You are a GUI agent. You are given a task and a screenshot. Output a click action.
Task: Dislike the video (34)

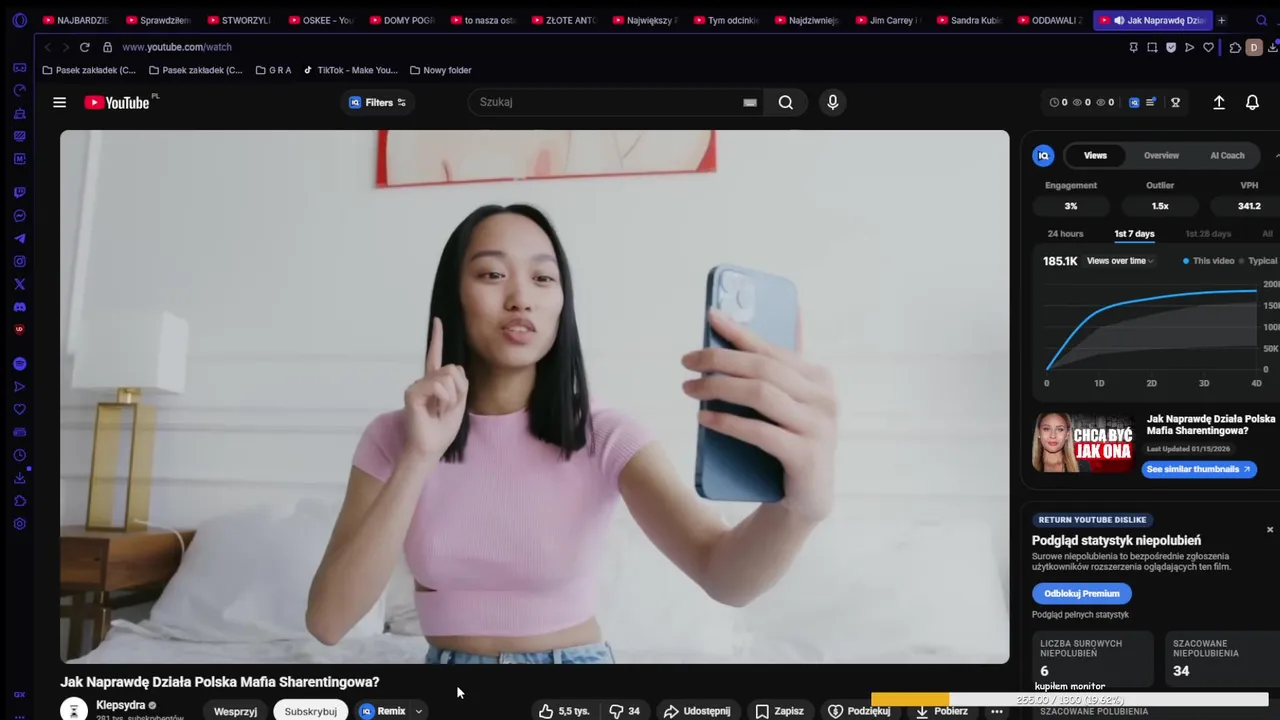[x=625, y=711]
